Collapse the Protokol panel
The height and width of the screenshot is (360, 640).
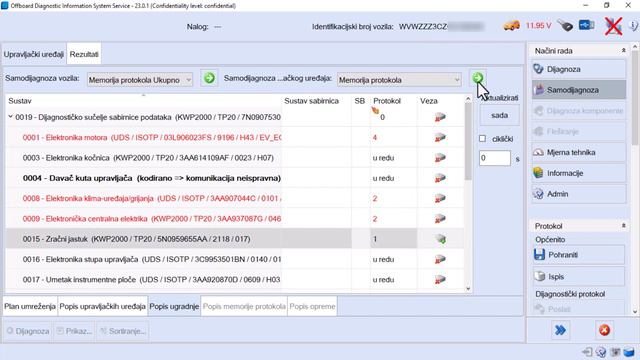[x=623, y=226]
